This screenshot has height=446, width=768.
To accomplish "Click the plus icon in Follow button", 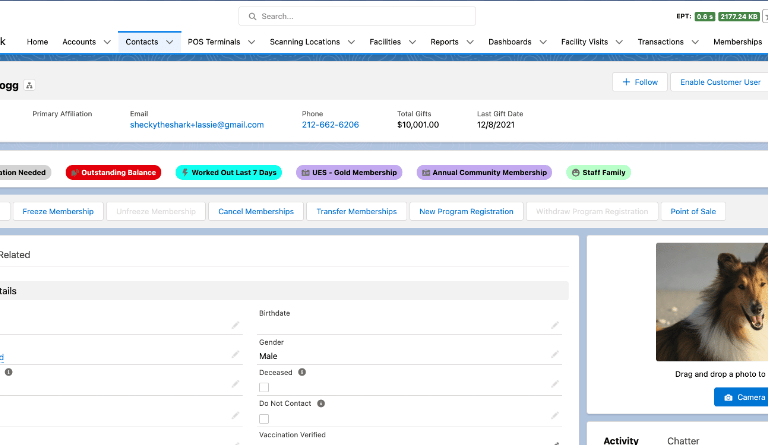I will point(626,82).
